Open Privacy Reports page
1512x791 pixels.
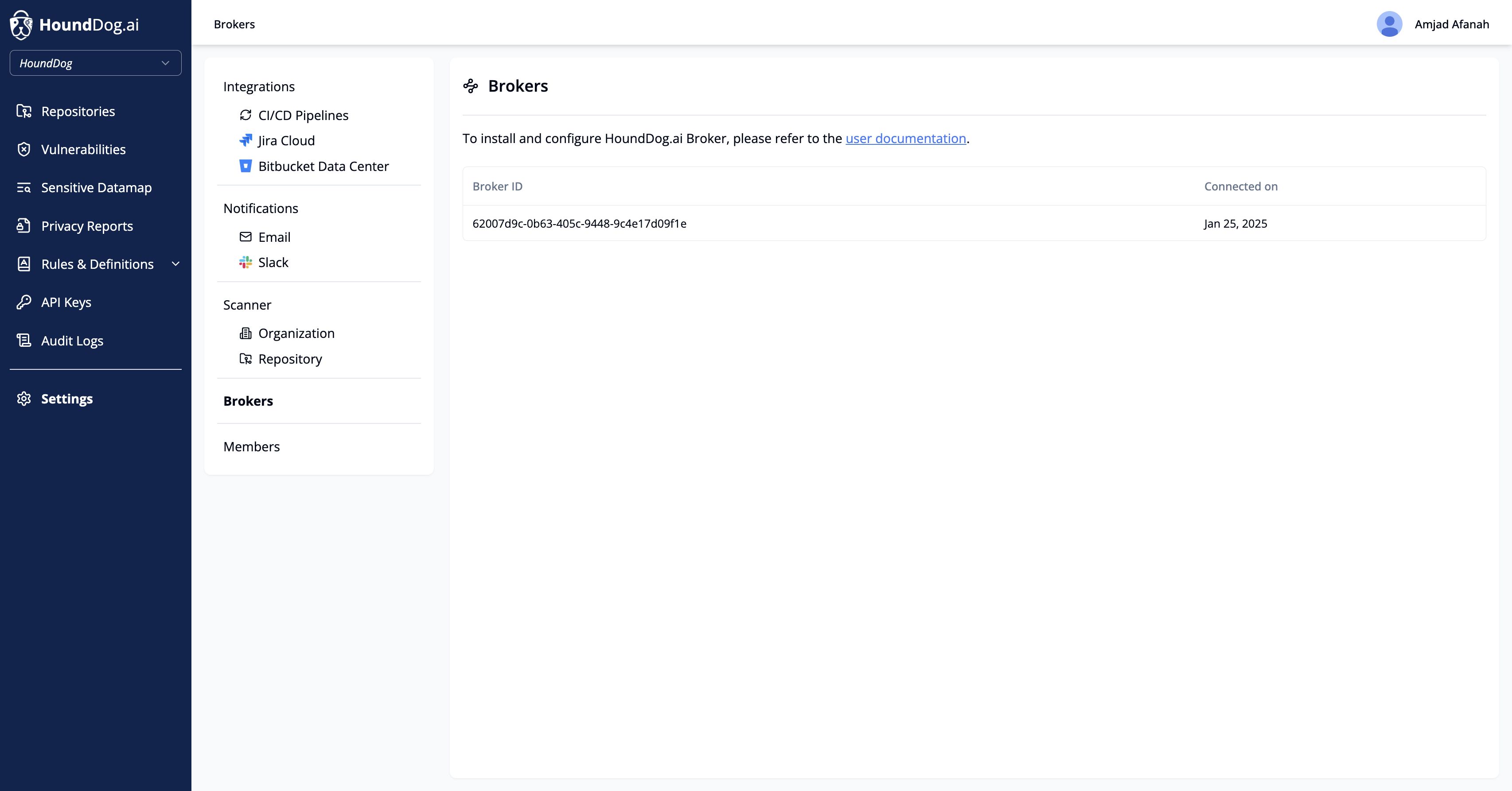pyautogui.click(x=87, y=226)
